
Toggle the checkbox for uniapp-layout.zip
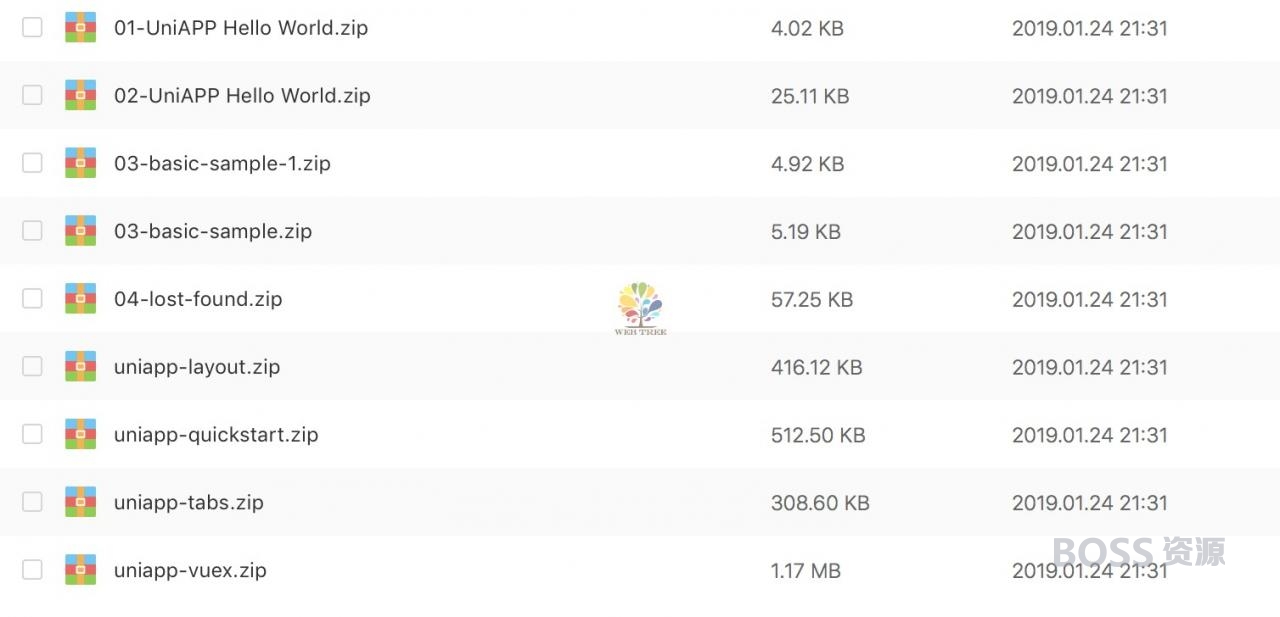point(32,366)
